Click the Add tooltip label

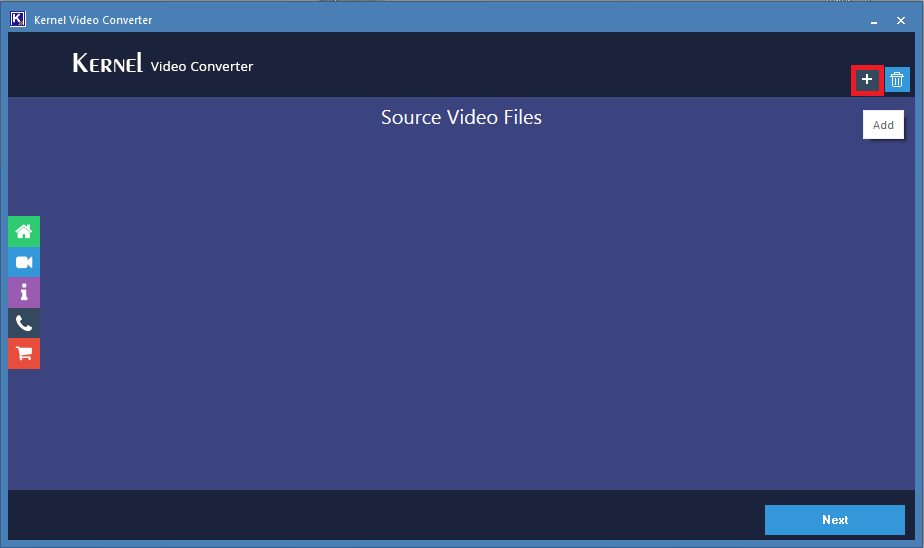(x=883, y=125)
